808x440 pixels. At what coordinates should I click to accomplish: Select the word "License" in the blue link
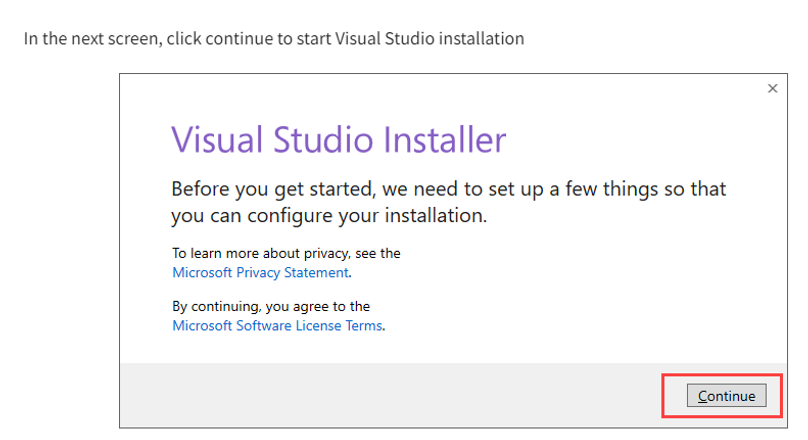point(320,325)
